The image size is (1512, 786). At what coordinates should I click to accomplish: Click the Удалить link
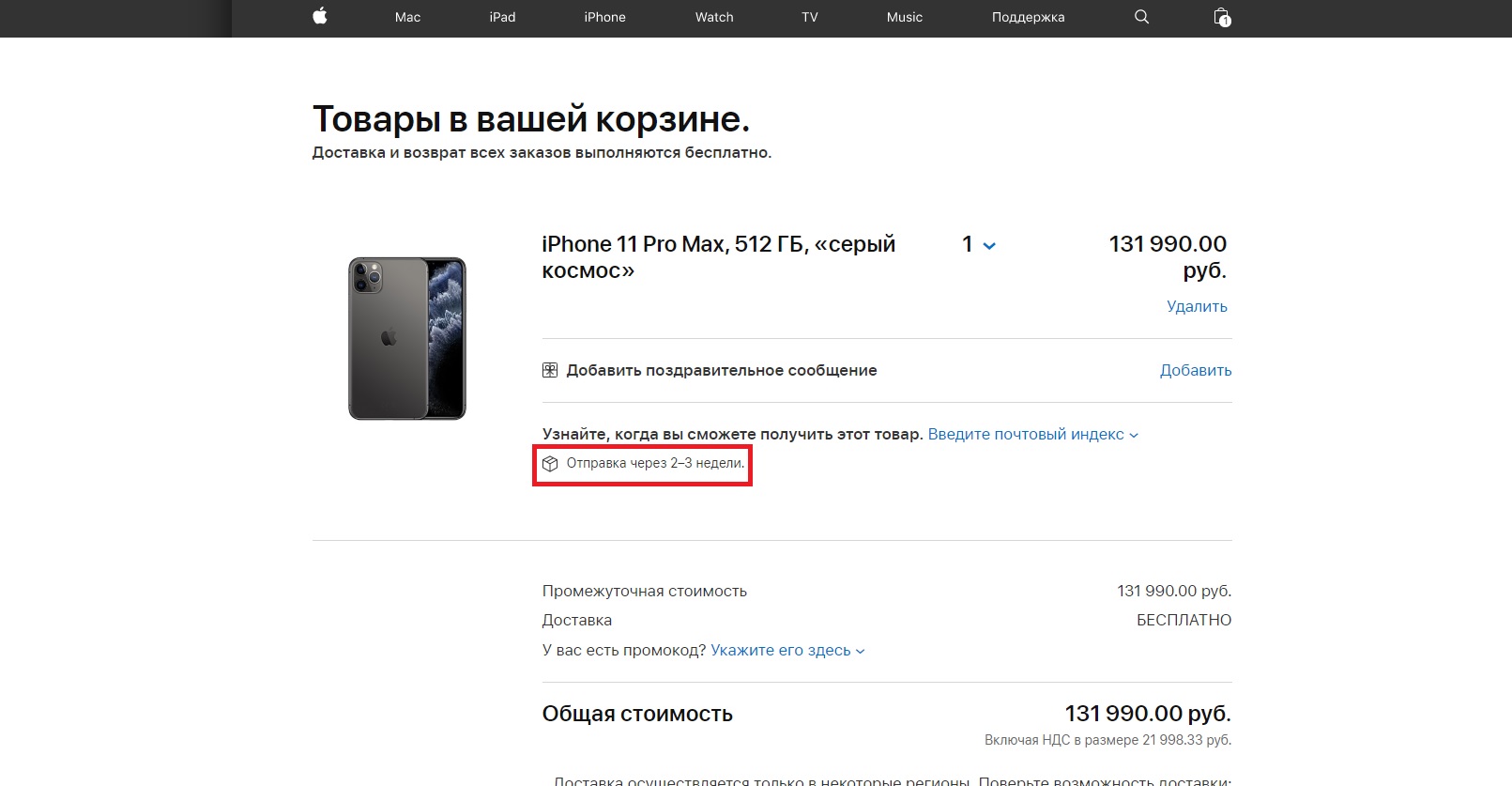click(x=1197, y=306)
